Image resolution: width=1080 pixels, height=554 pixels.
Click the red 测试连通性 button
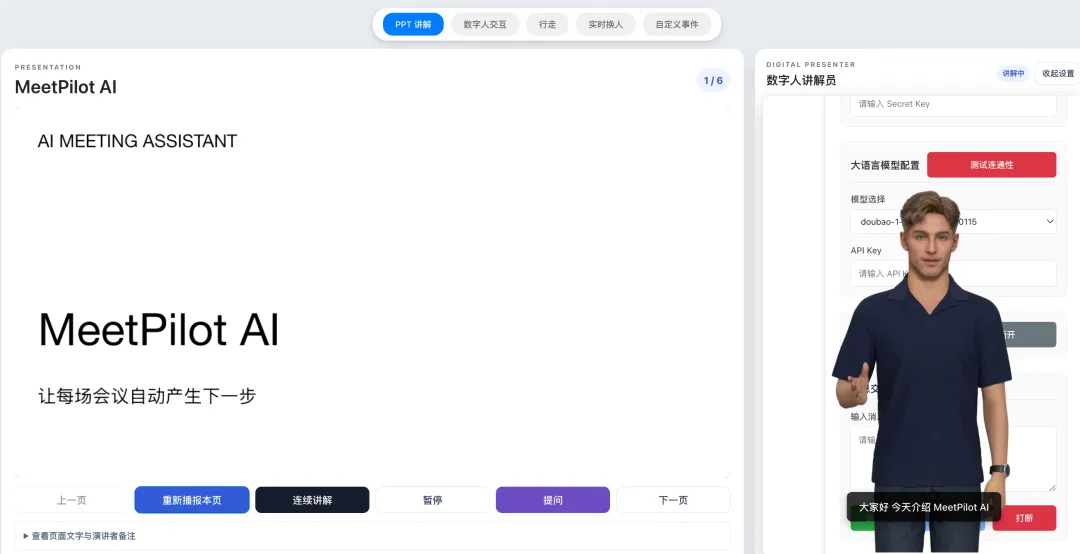click(x=991, y=165)
